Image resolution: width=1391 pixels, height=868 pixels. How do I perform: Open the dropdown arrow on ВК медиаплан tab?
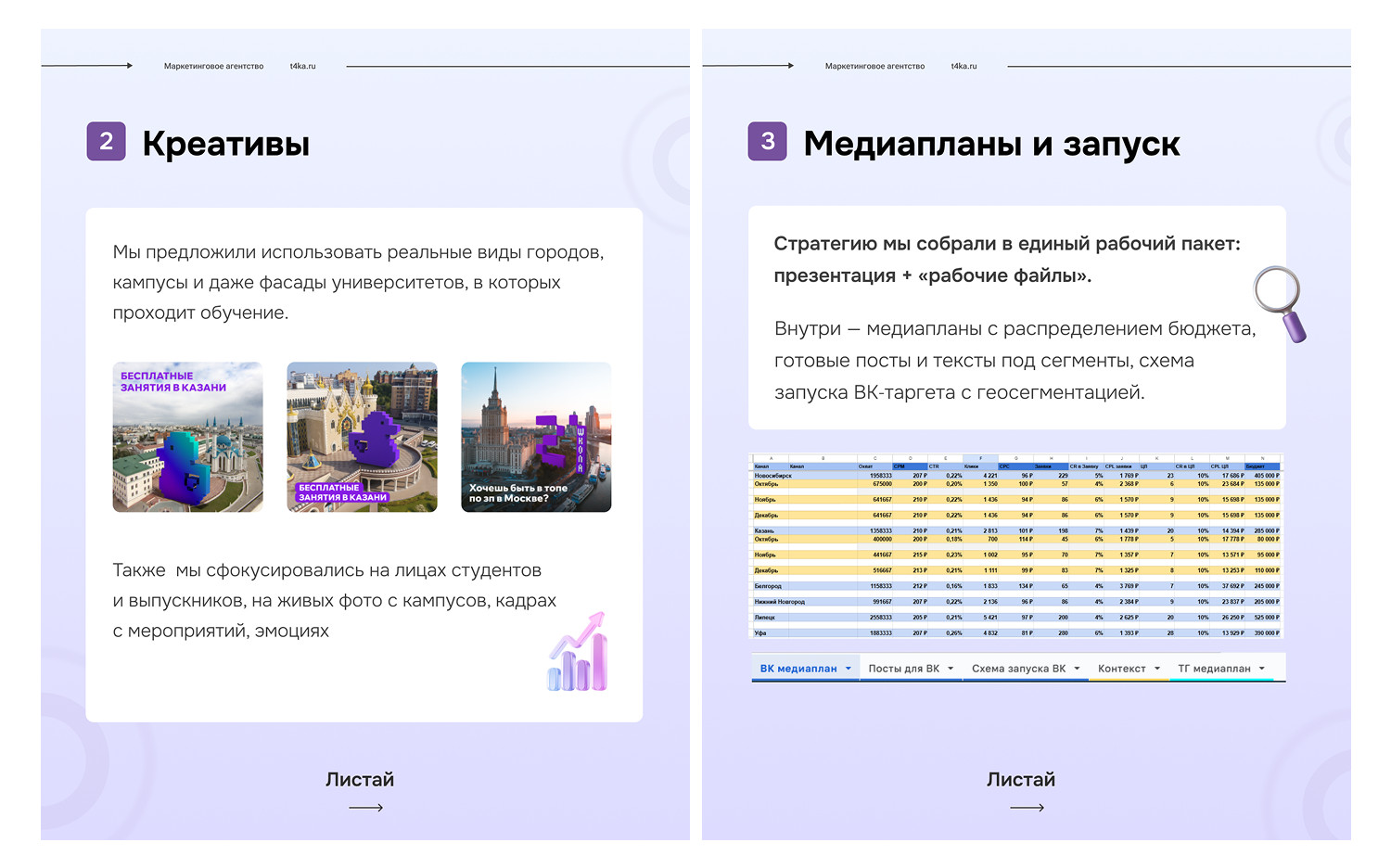click(x=849, y=669)
